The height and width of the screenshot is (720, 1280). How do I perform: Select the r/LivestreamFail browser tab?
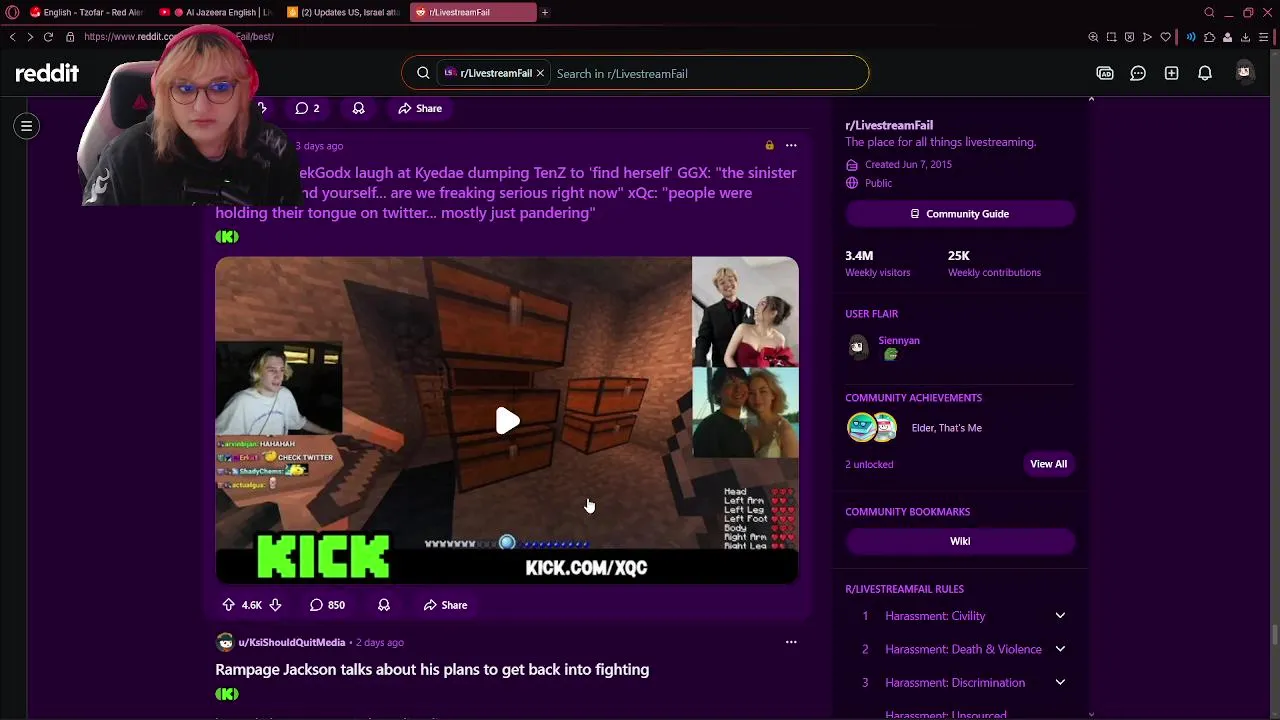[x=472, y=12]
